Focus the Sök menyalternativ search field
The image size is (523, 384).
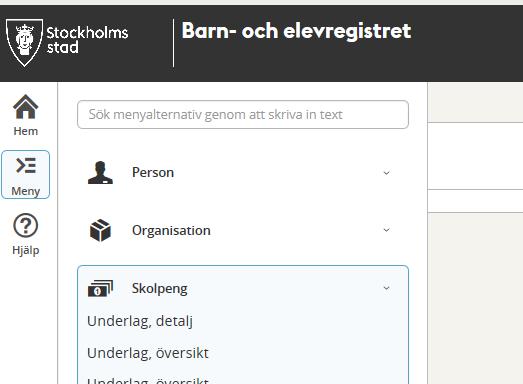(x=243, y=114)
